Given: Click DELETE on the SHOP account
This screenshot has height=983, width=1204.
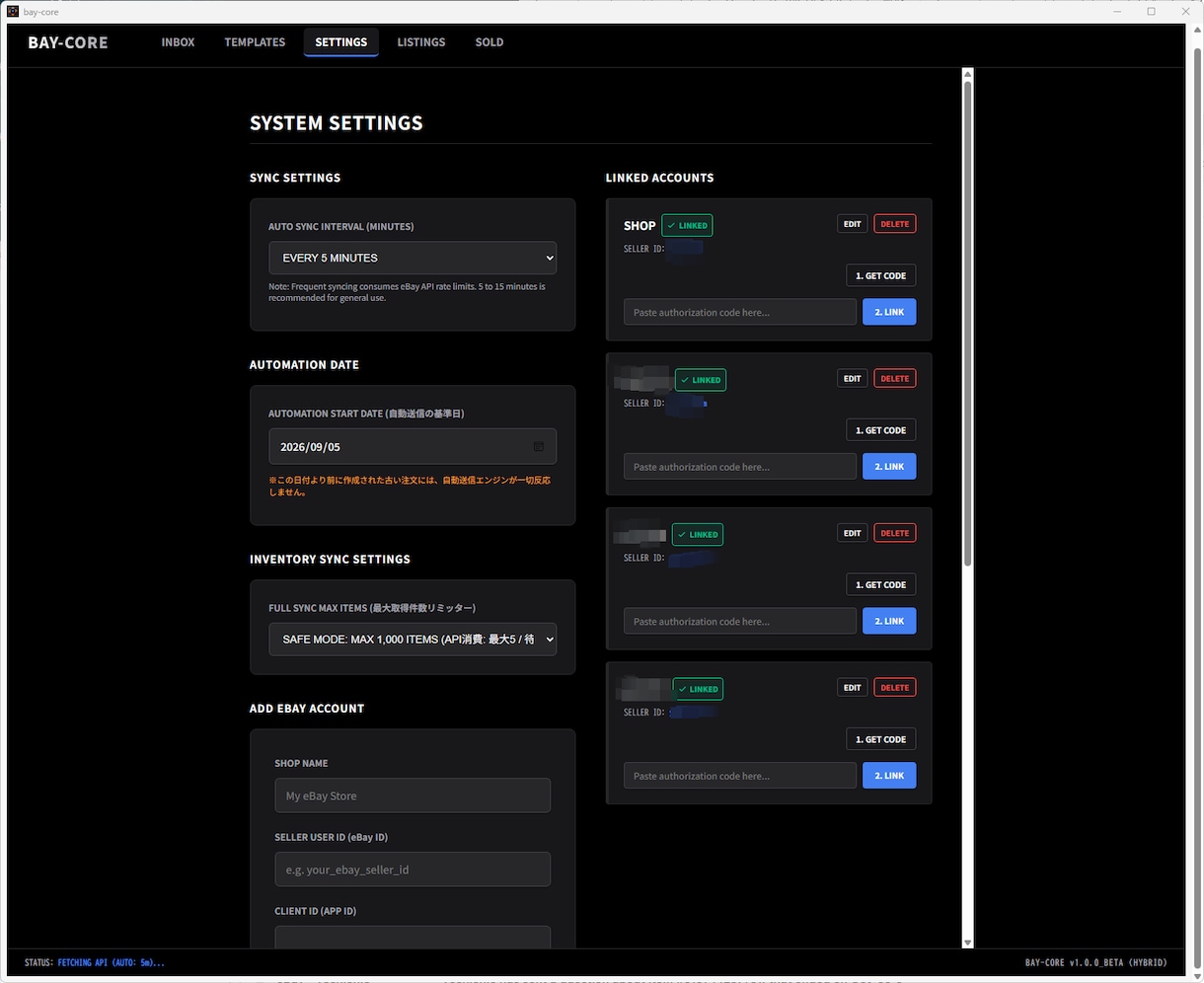Looking at the screenshot, I should tap(895, 224).
